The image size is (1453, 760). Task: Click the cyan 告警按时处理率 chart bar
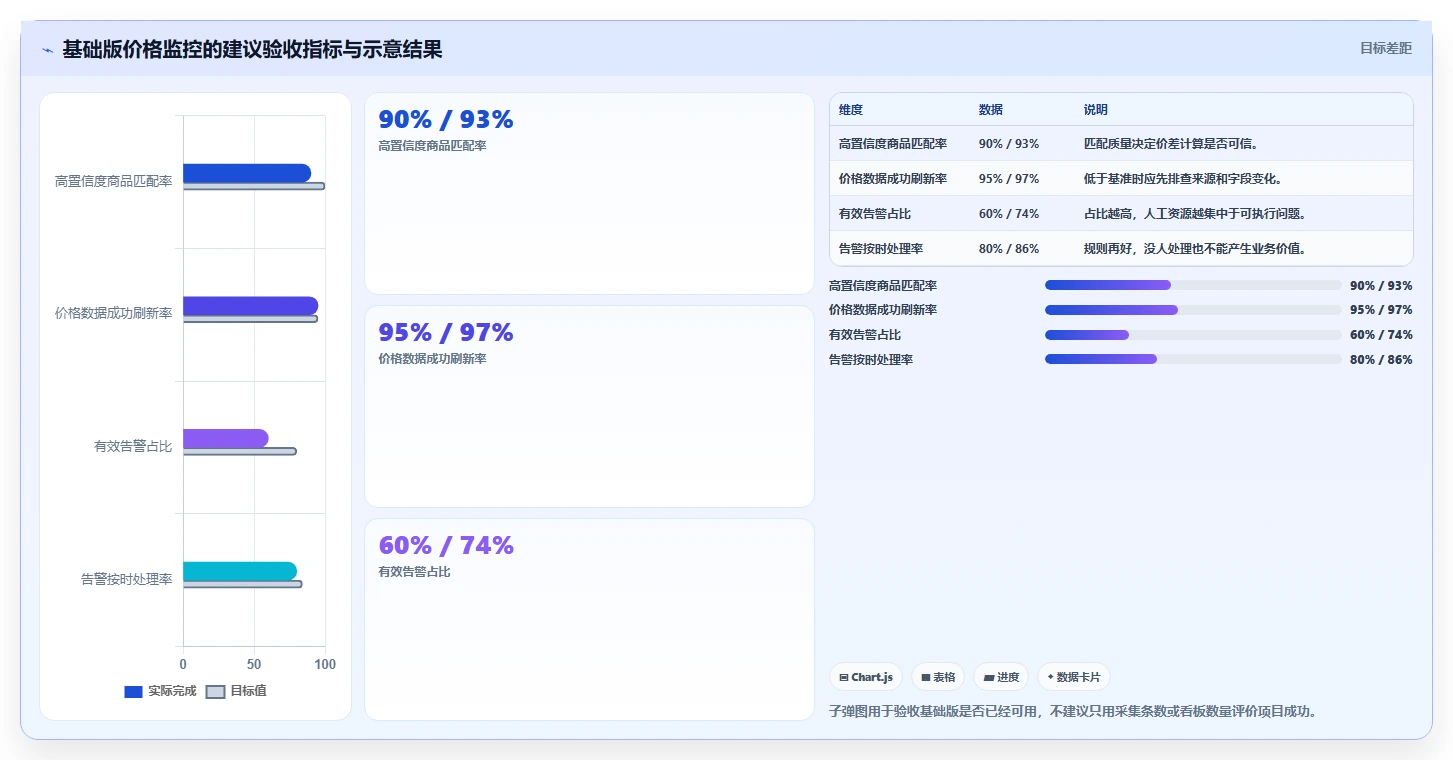(240, 572)
